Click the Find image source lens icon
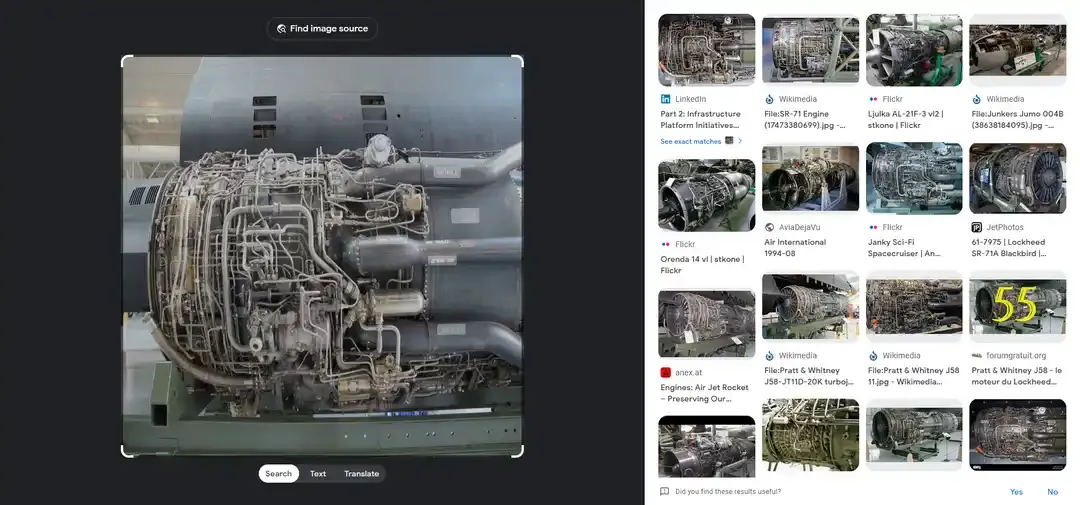Image resolution: width=1080 pixels, height=505 pixels. [281, 29]
